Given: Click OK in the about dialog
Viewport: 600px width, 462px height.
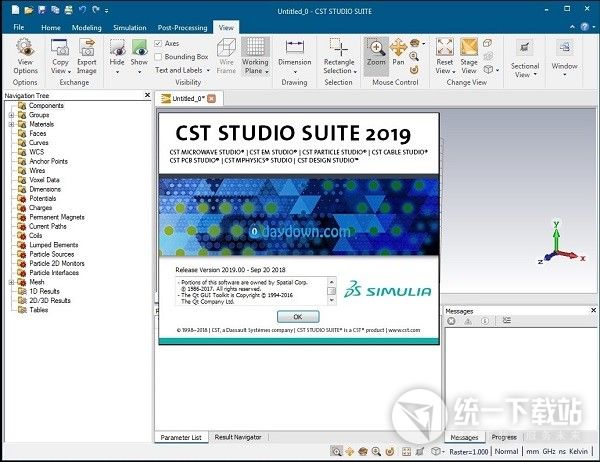Looking at the screenshot, I should click(x=298, y=317).
